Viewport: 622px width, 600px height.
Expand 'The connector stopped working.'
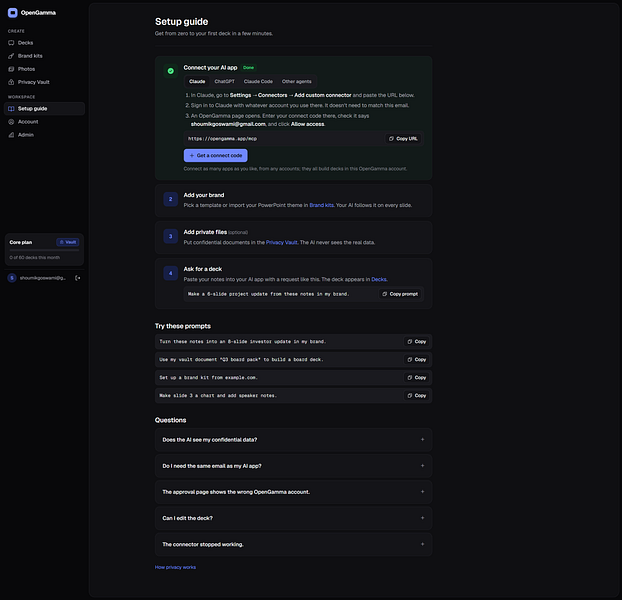(294, 544)
